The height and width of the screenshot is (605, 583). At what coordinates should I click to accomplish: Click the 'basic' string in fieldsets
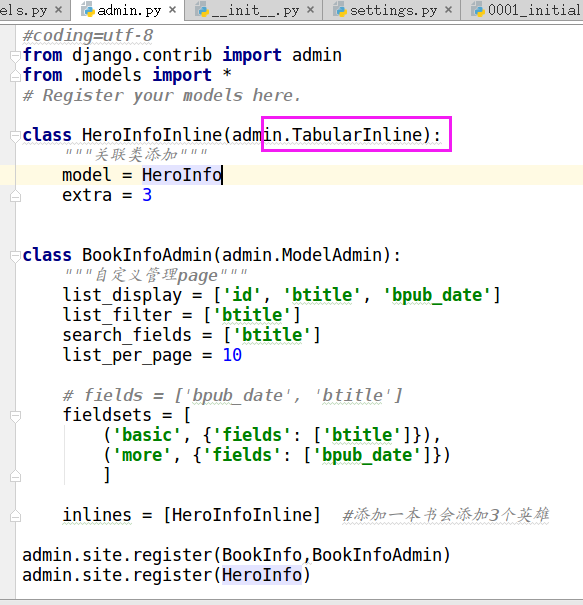click(x=147, y=435)
